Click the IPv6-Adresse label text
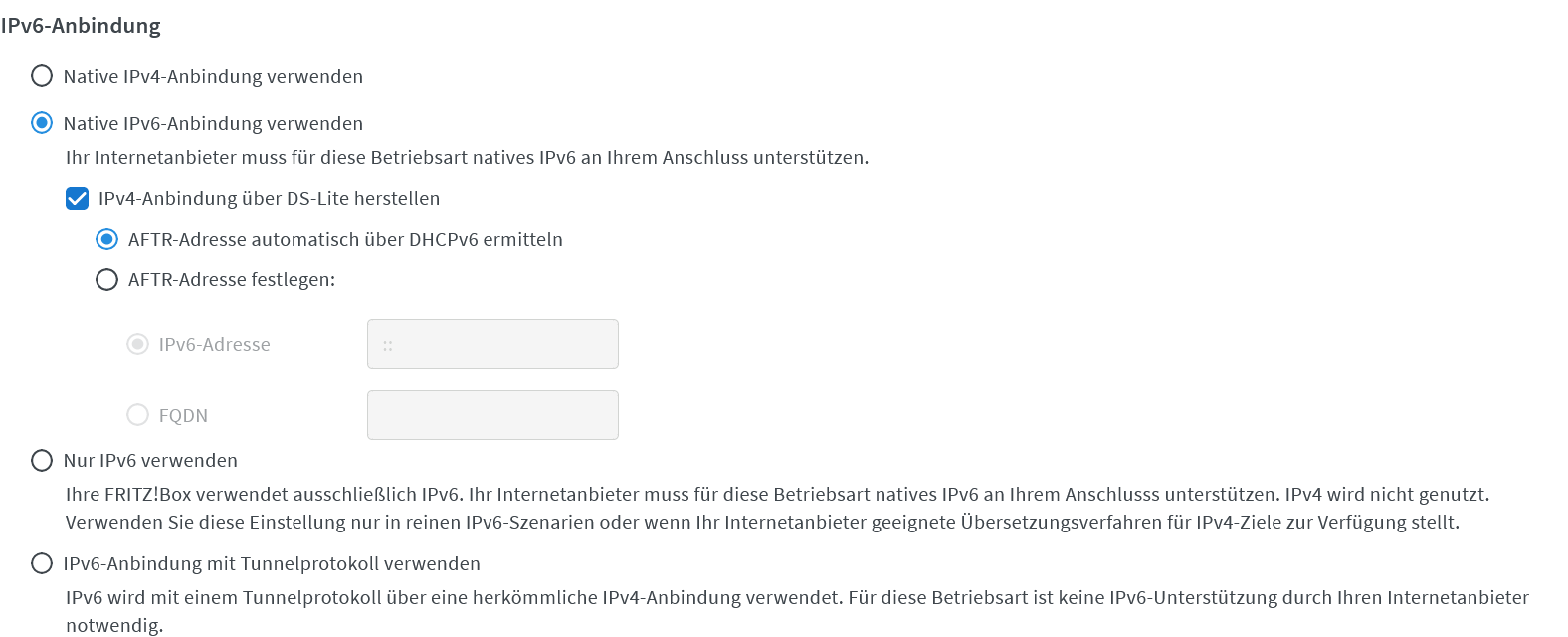This screenshot has width=1568, height=637. (x=214, y=344)
